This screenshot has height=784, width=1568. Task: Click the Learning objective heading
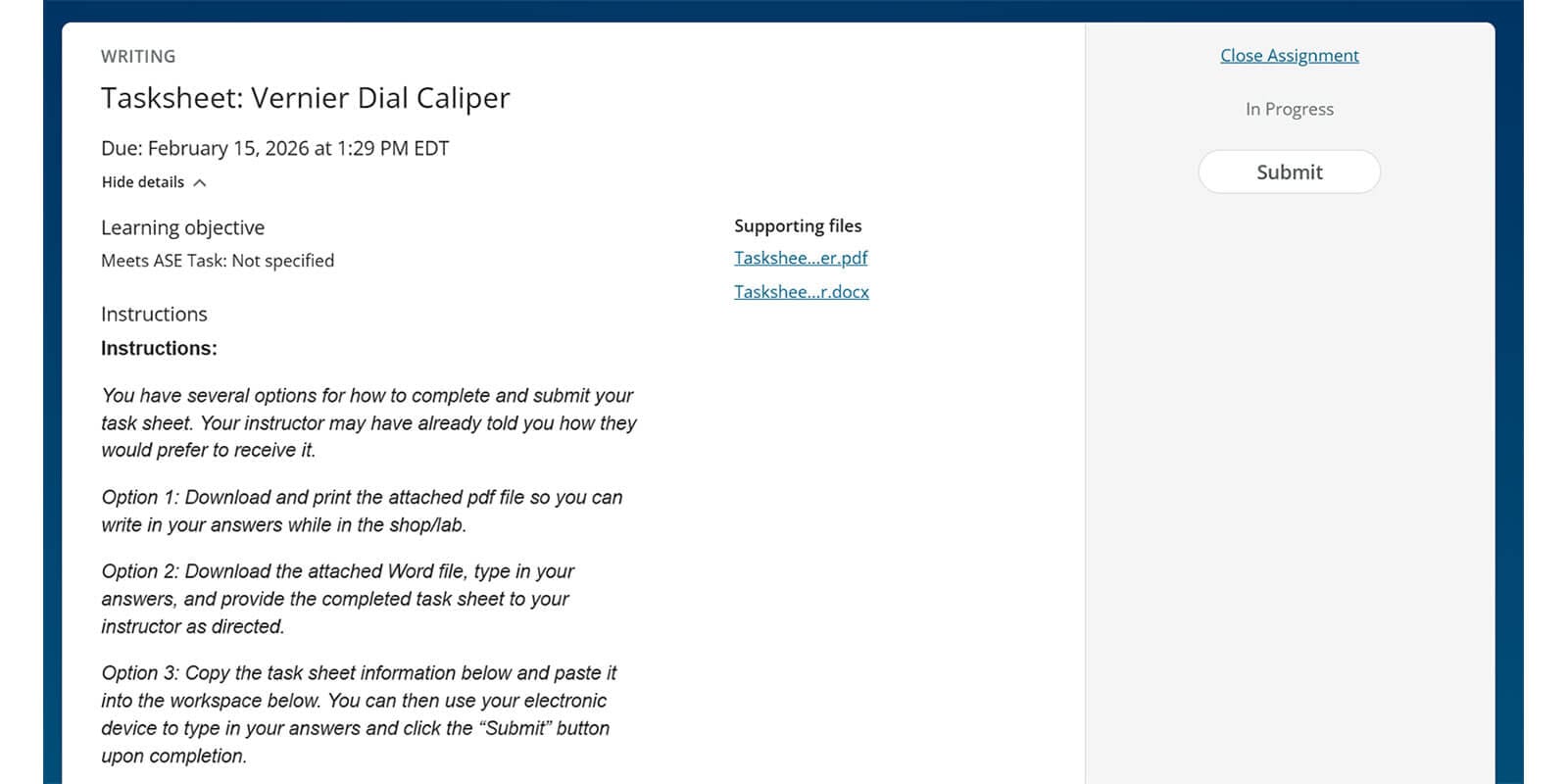click(x=182, y=227)
